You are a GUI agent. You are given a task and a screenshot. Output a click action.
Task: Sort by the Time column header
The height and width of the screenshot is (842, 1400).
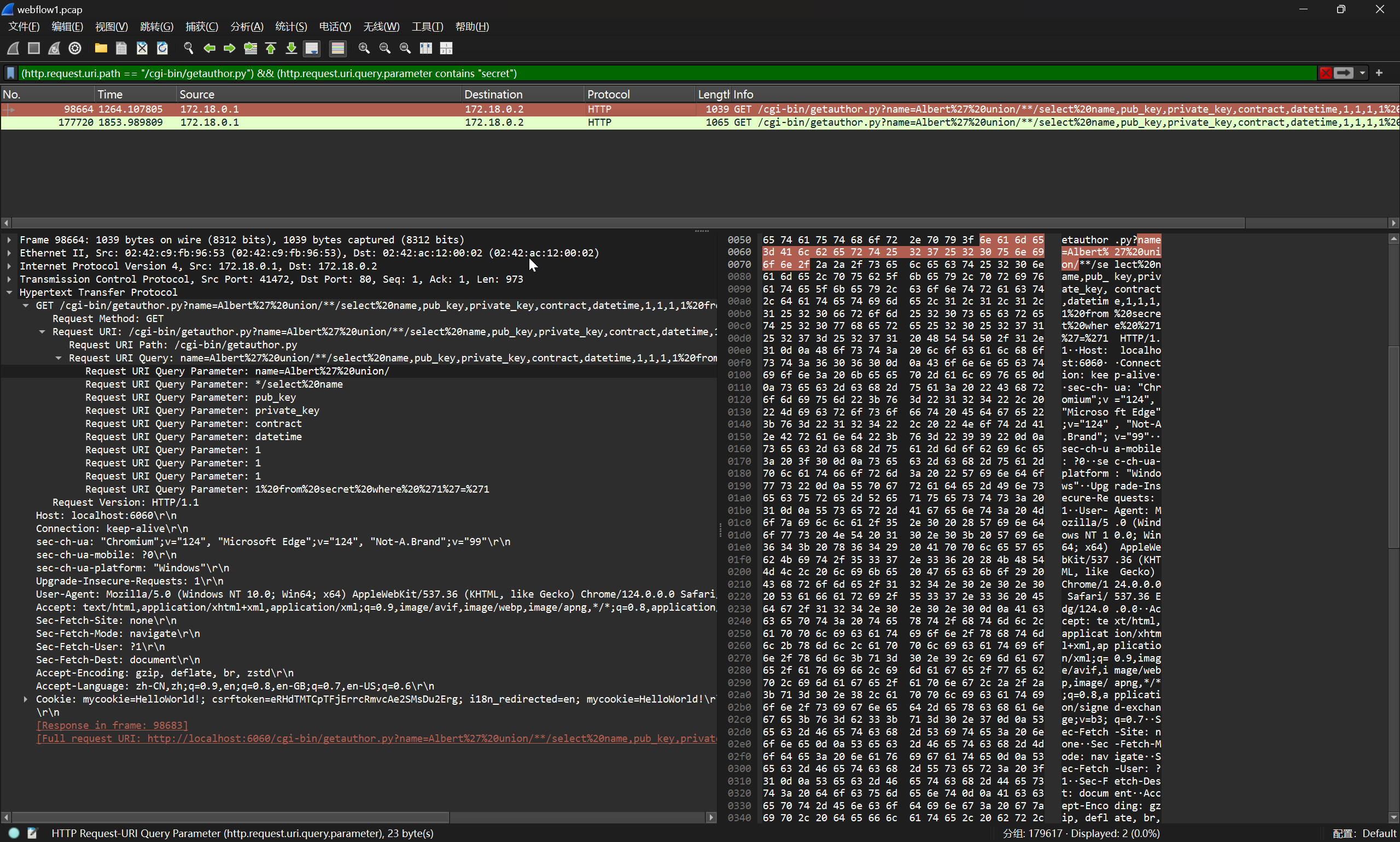click(x=135, y=94)
